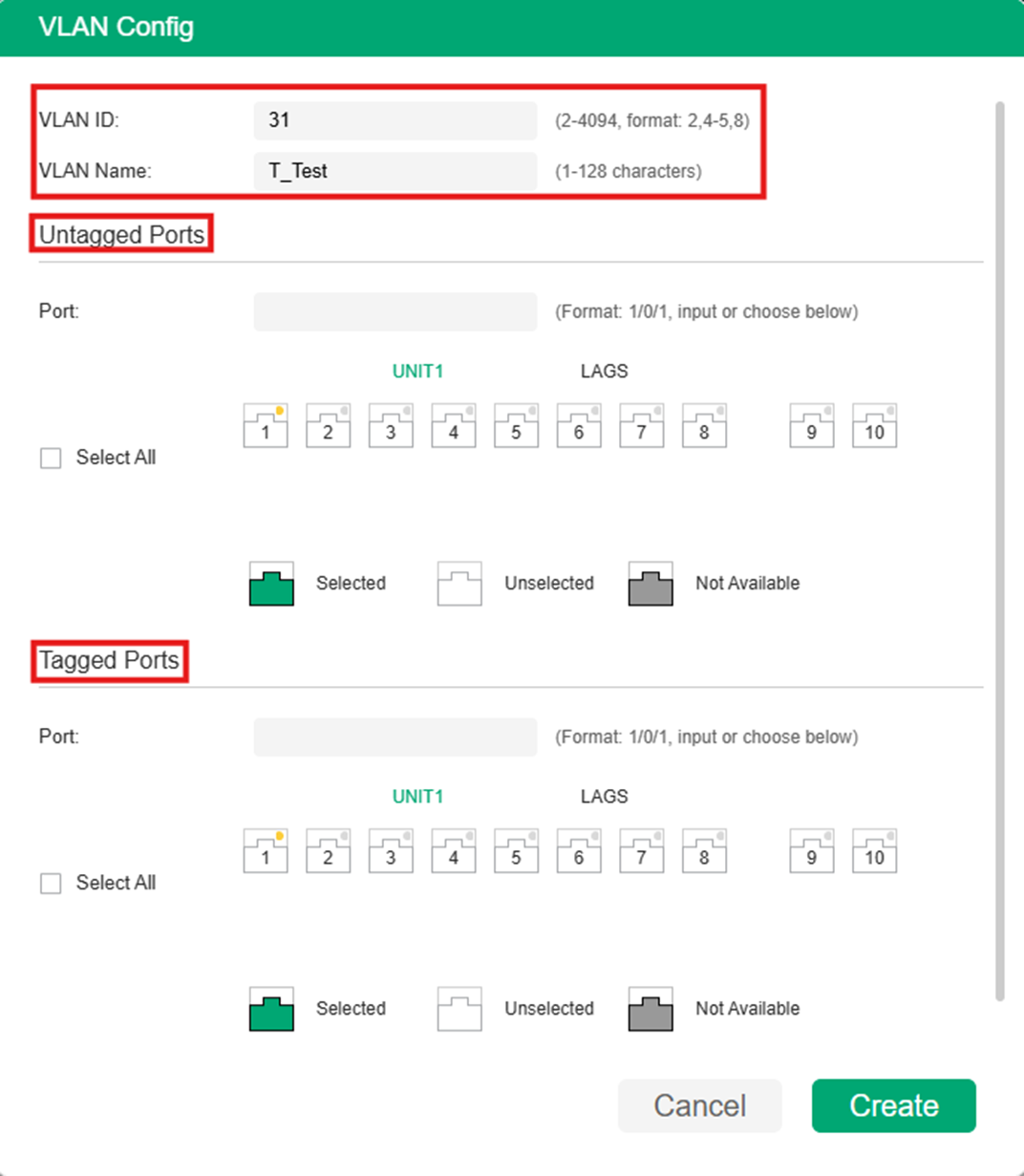This screenshot has height=1176, width=1024.
Task: Click the Cancel button
Action: pyautogui.click(x=699, y=1105)
